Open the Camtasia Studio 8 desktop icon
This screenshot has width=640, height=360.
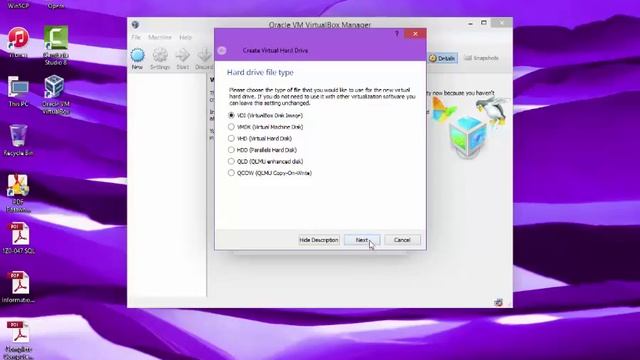tap(56, 45)
